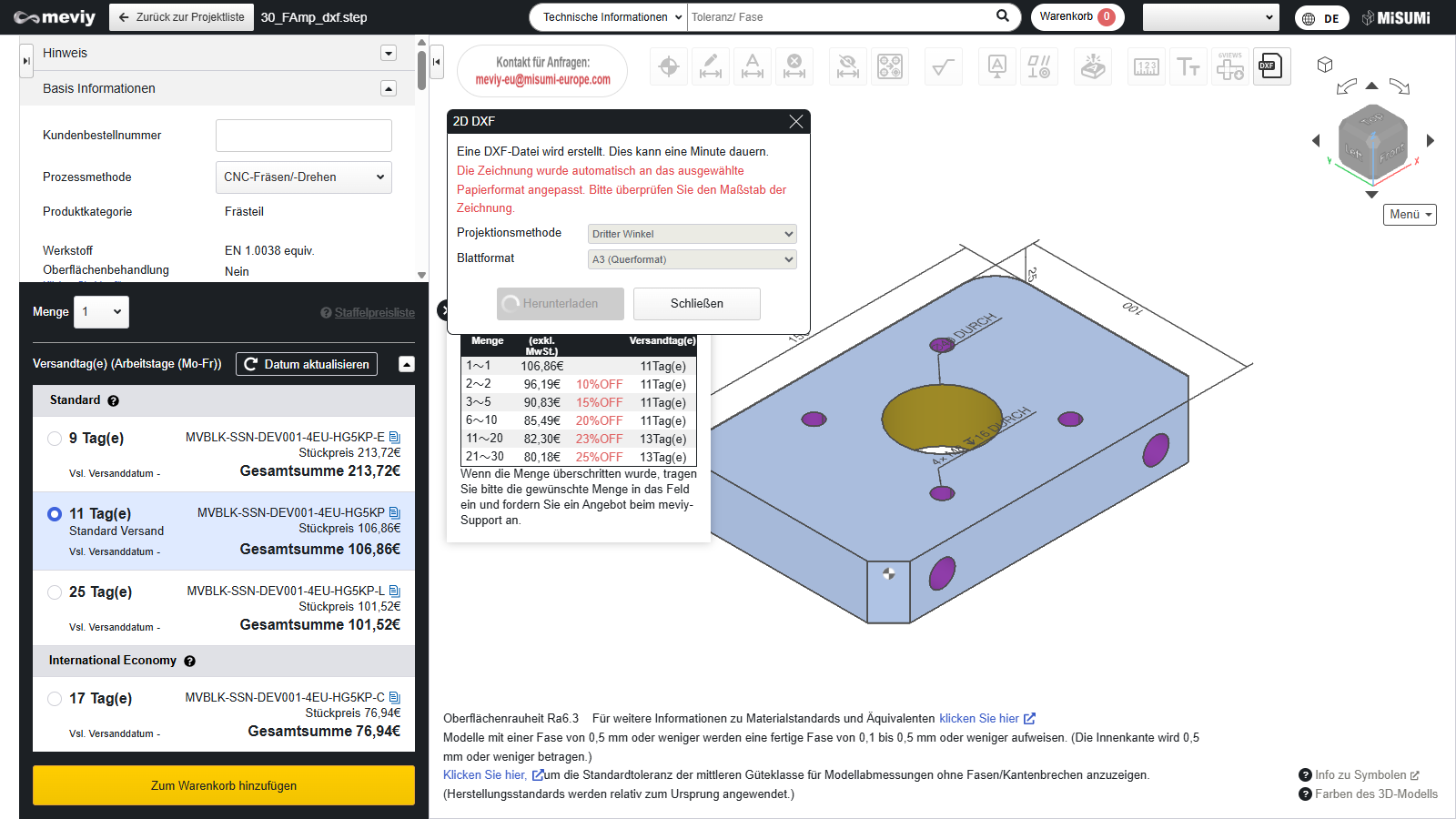The height and width of the screenshot is (819, 1456).
Task: Select International Economy 17 Tag(e) option
Action: click(x=55, y=699)
